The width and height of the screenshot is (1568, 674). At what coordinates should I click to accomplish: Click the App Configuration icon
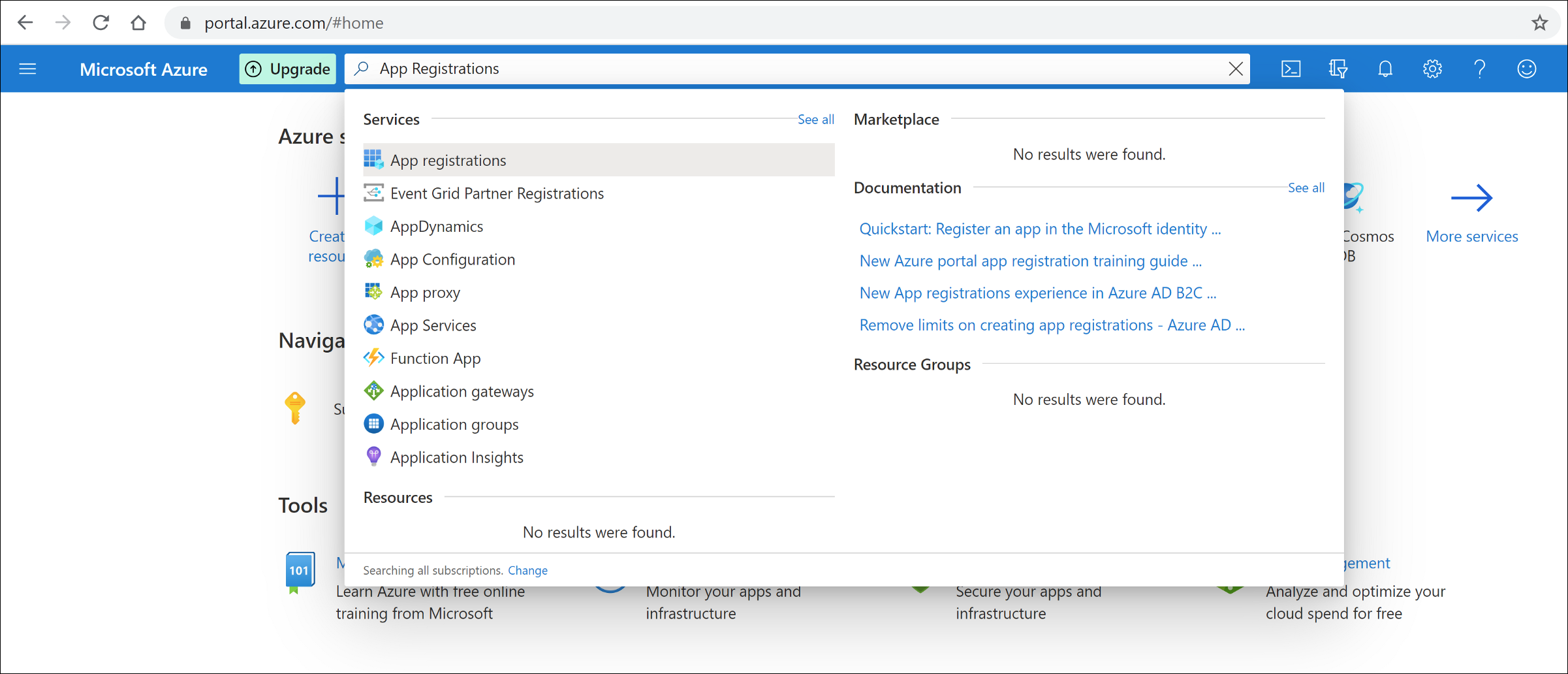coord(373,259)
